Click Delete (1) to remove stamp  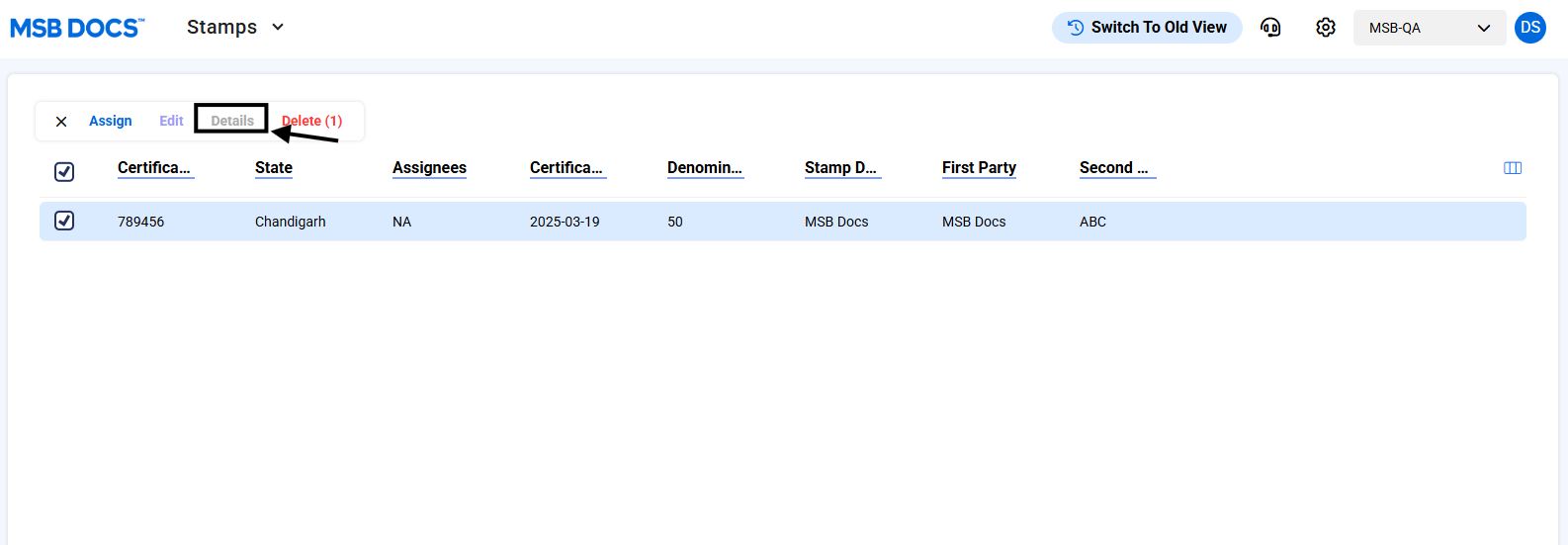[x=312, y=121]
